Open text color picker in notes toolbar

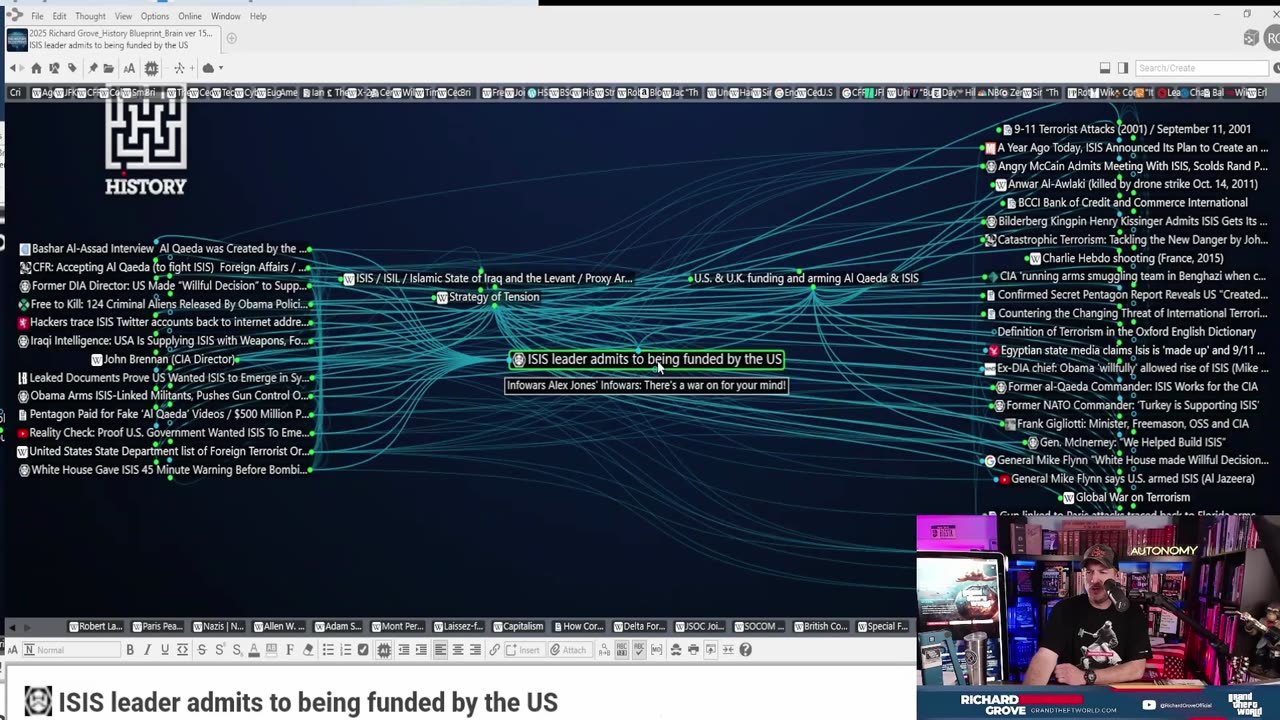point(254,650)
